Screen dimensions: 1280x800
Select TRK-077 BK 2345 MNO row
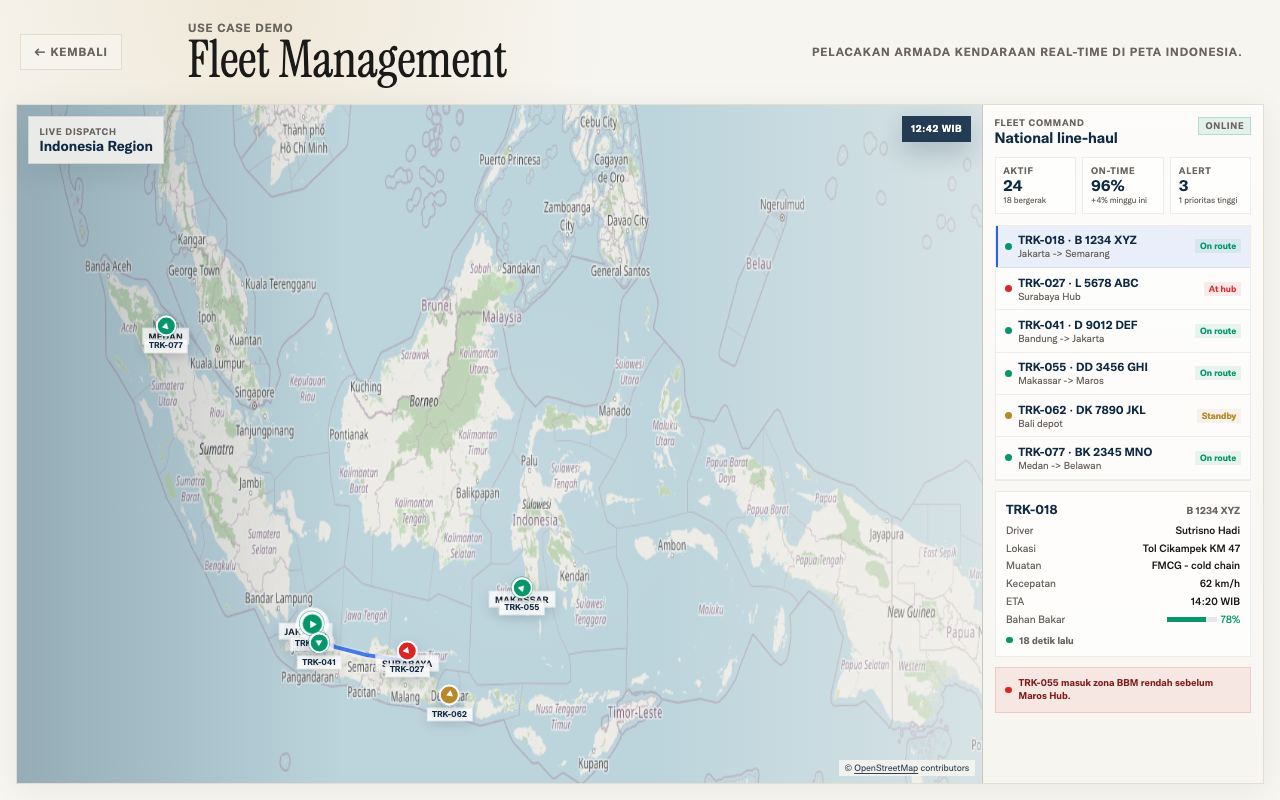1123,458
